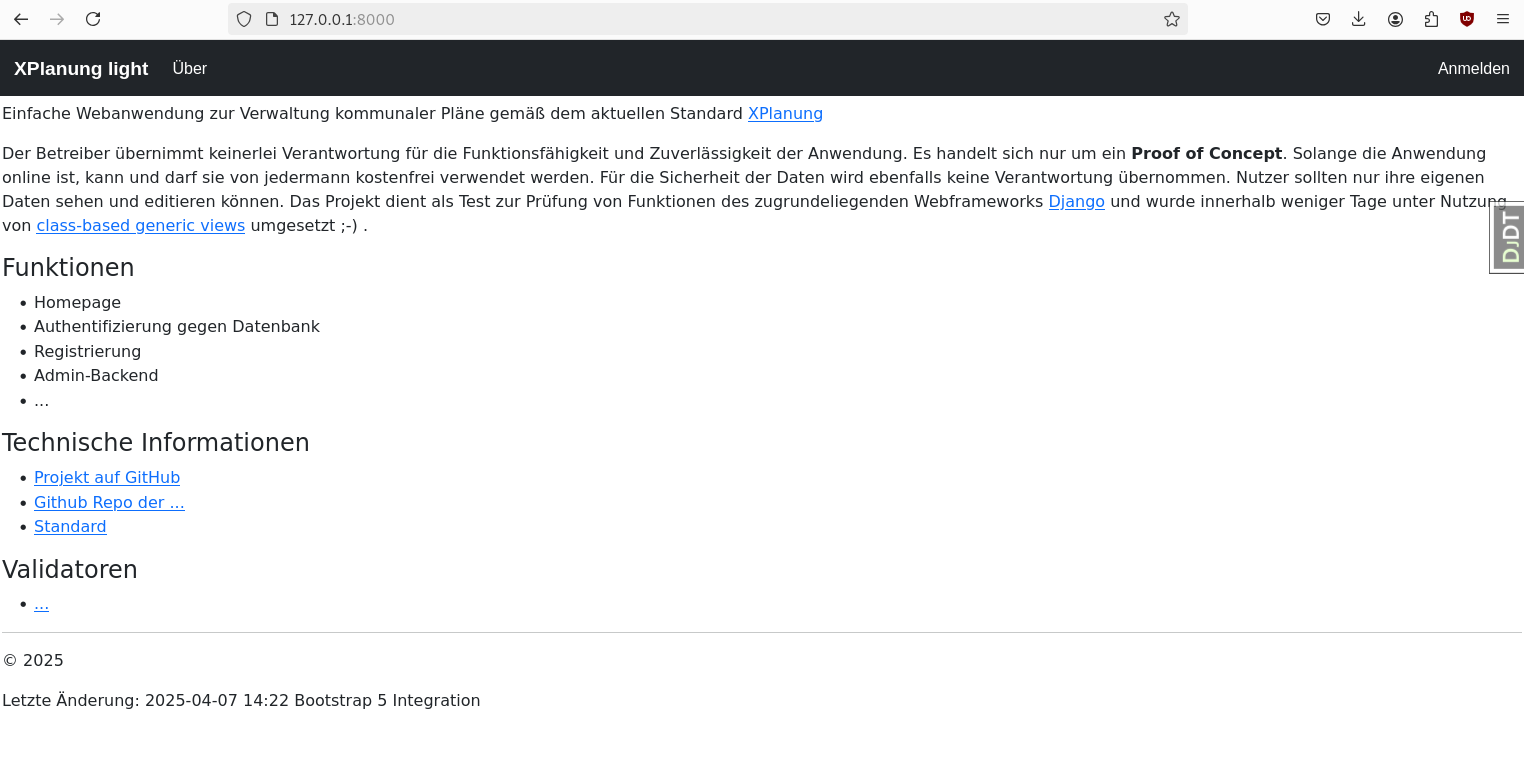Viewport: 1524px width, 777px height.
Task: Open the uBlock Origin shield icon
Action: 1467,19
